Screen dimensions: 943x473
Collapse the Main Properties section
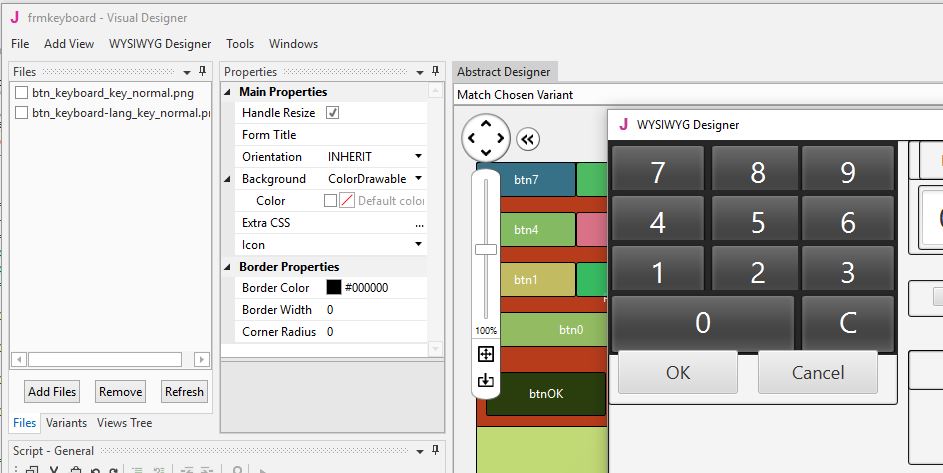tap(228, 92)
